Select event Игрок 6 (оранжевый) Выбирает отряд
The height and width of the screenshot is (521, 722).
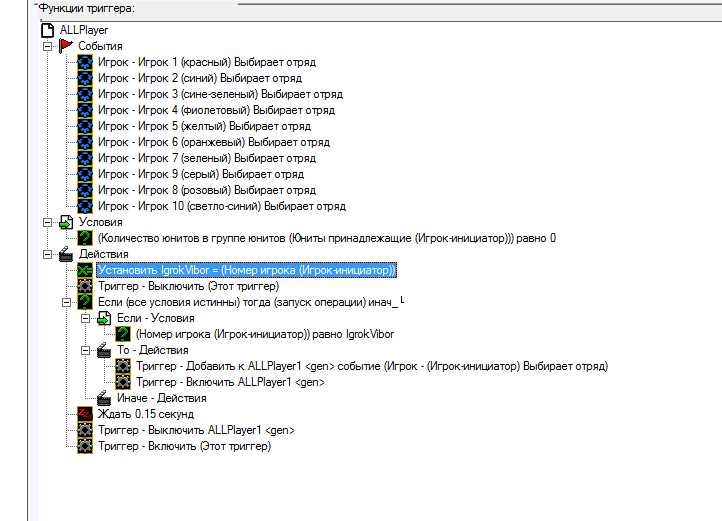click(214, 142)
